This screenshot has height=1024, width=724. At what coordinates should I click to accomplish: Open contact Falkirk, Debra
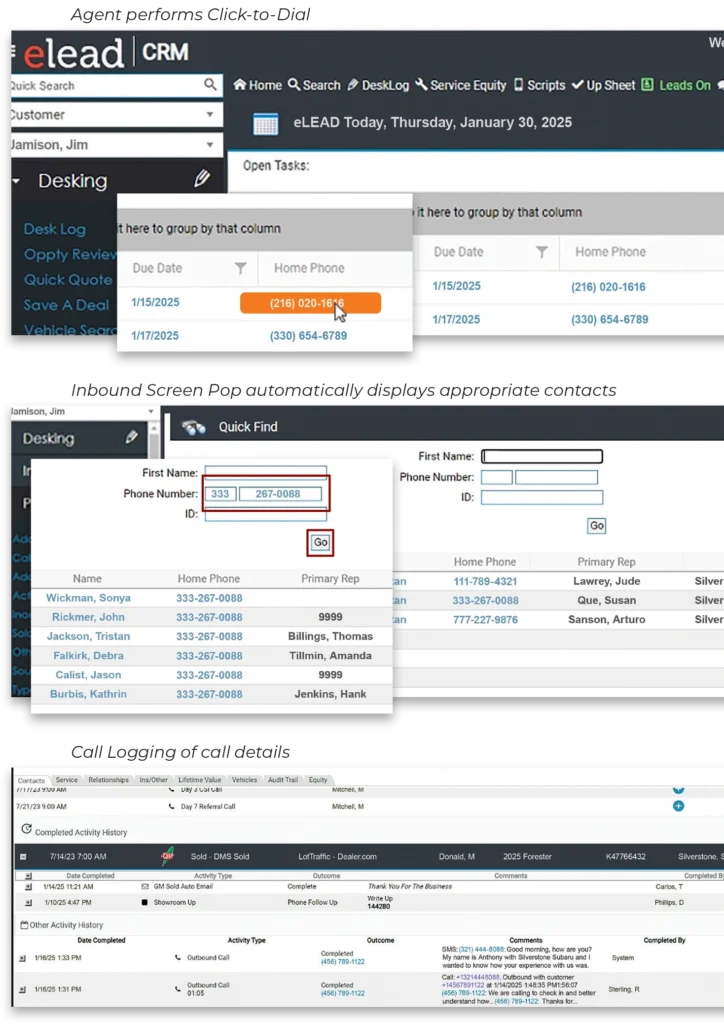[x=88, y=656]
